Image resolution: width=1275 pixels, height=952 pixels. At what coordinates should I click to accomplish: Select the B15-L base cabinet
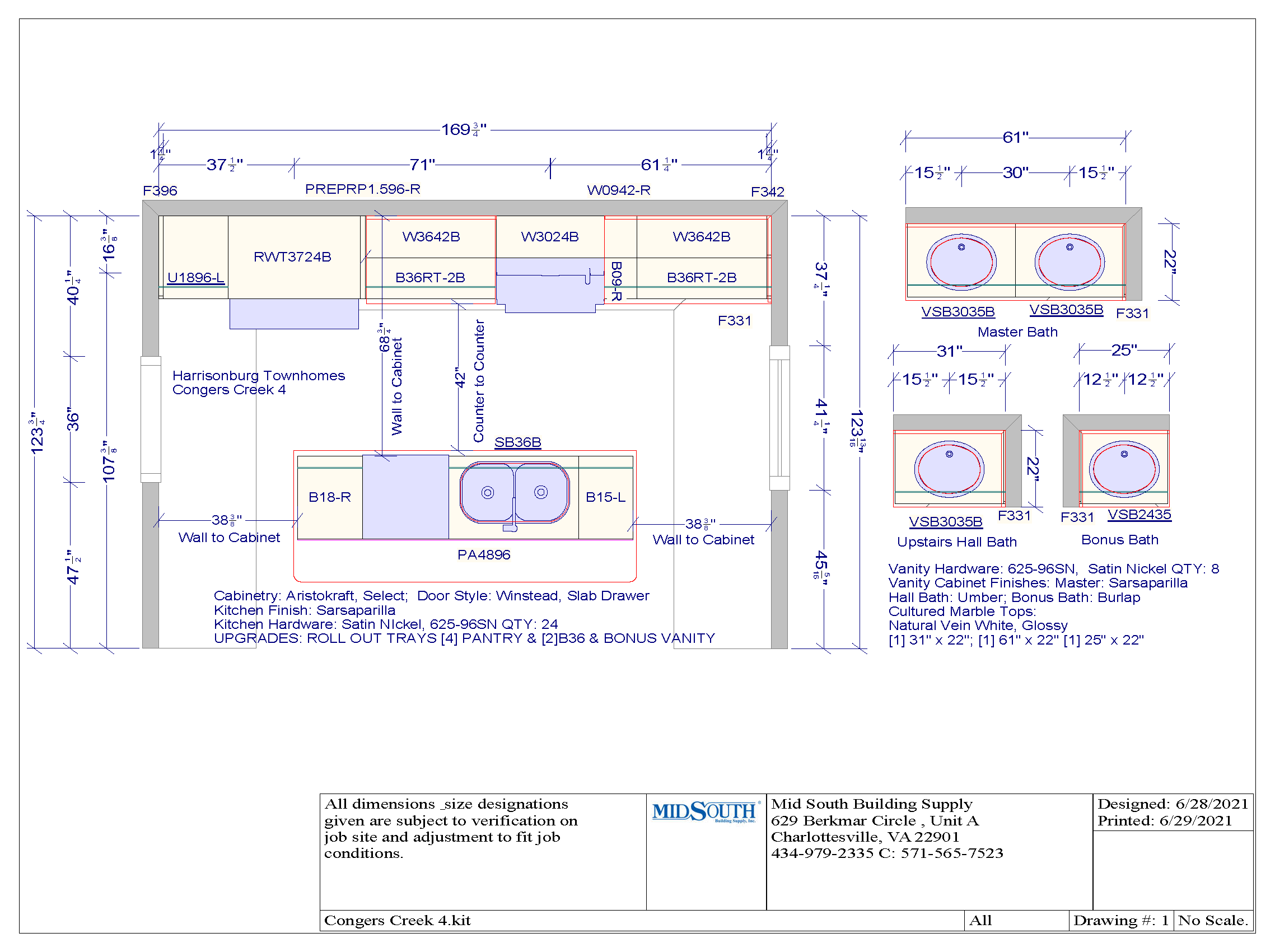pos(605,497)
